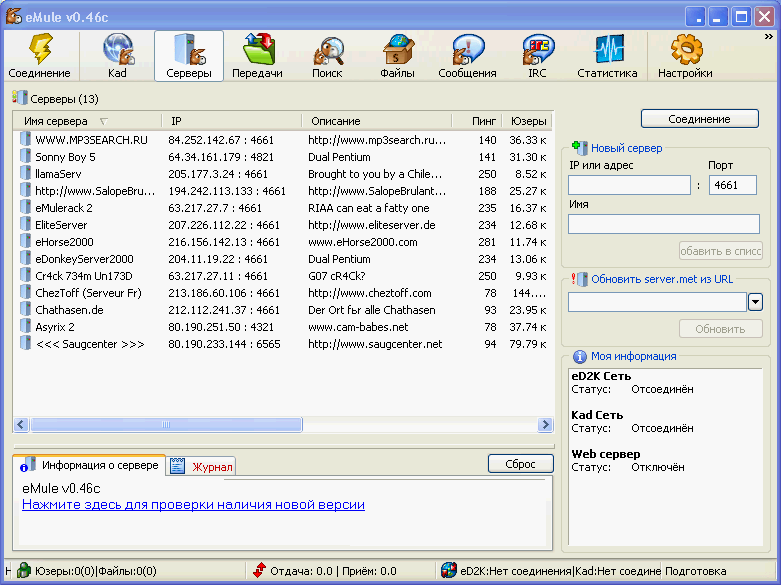Click the server icon of eHorse2000

point(25,241)
